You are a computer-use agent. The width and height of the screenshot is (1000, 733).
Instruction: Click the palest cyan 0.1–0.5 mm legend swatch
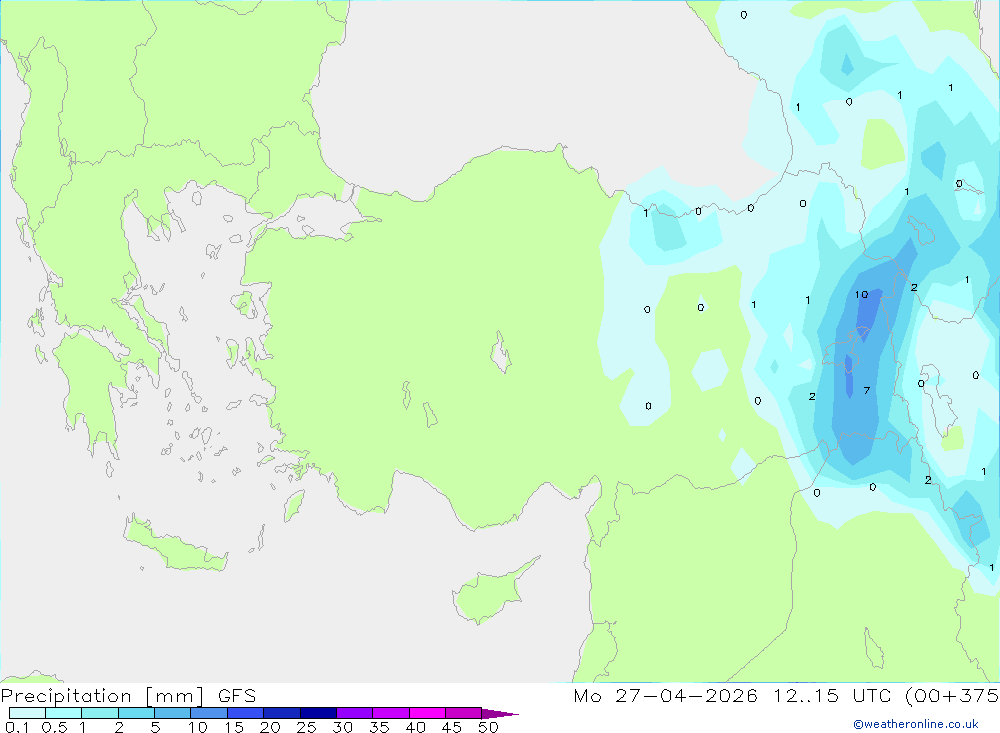[x=27, y=713]
